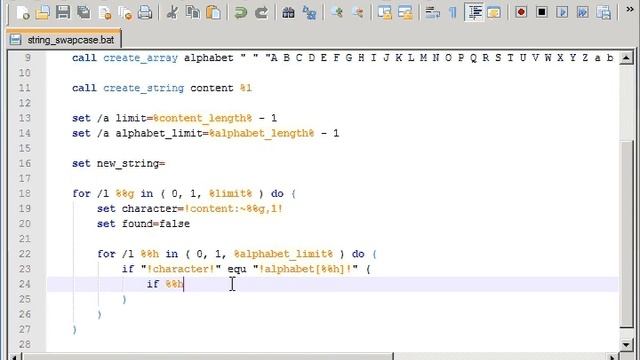The image size is (640, 360).
Task: Toggle show all characters pilcrow
Action: click(453, 13)
